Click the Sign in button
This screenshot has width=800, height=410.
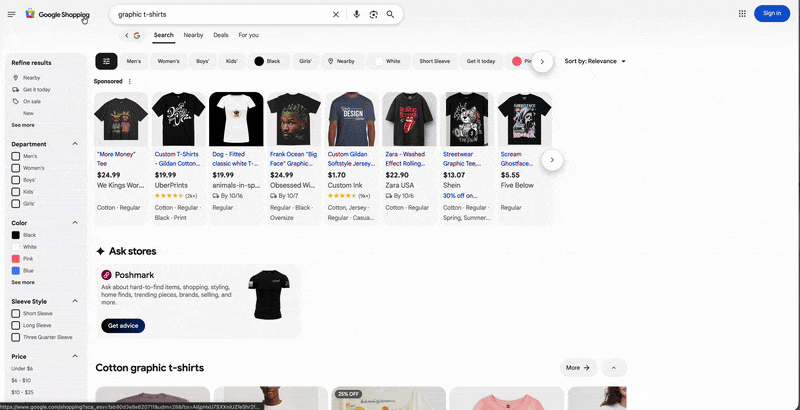772,13
